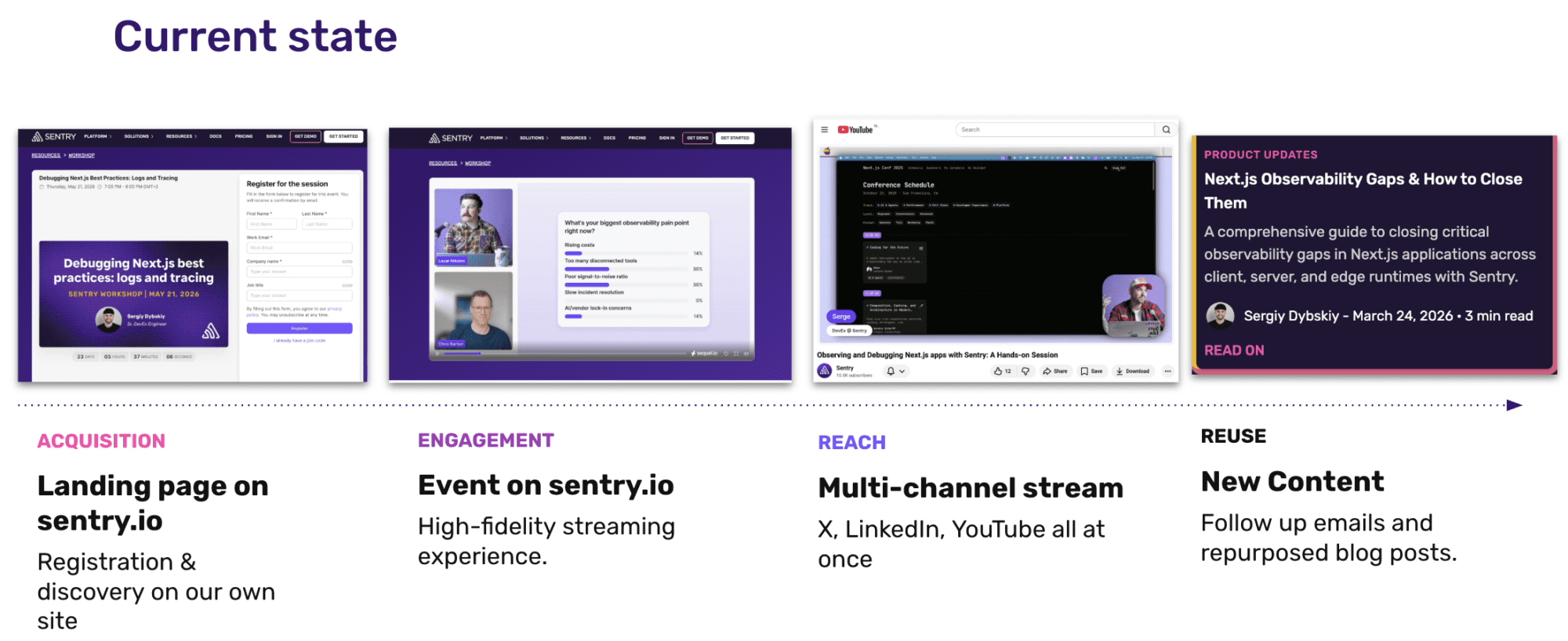Open the three-dot more actions menu
The height and width of the screenshot is (641, 1568).
point(1167,371)
